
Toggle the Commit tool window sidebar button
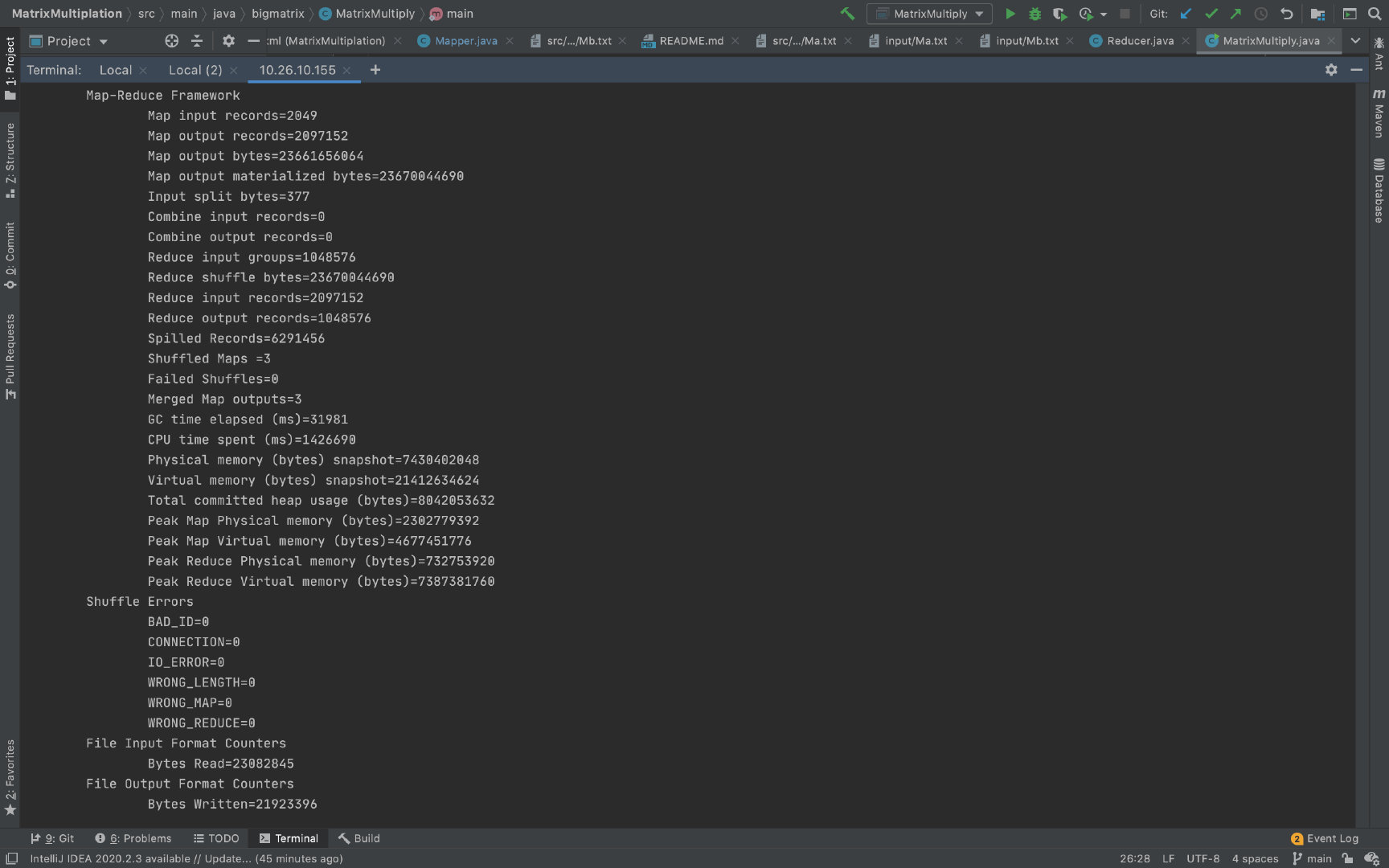click(10, 256)
